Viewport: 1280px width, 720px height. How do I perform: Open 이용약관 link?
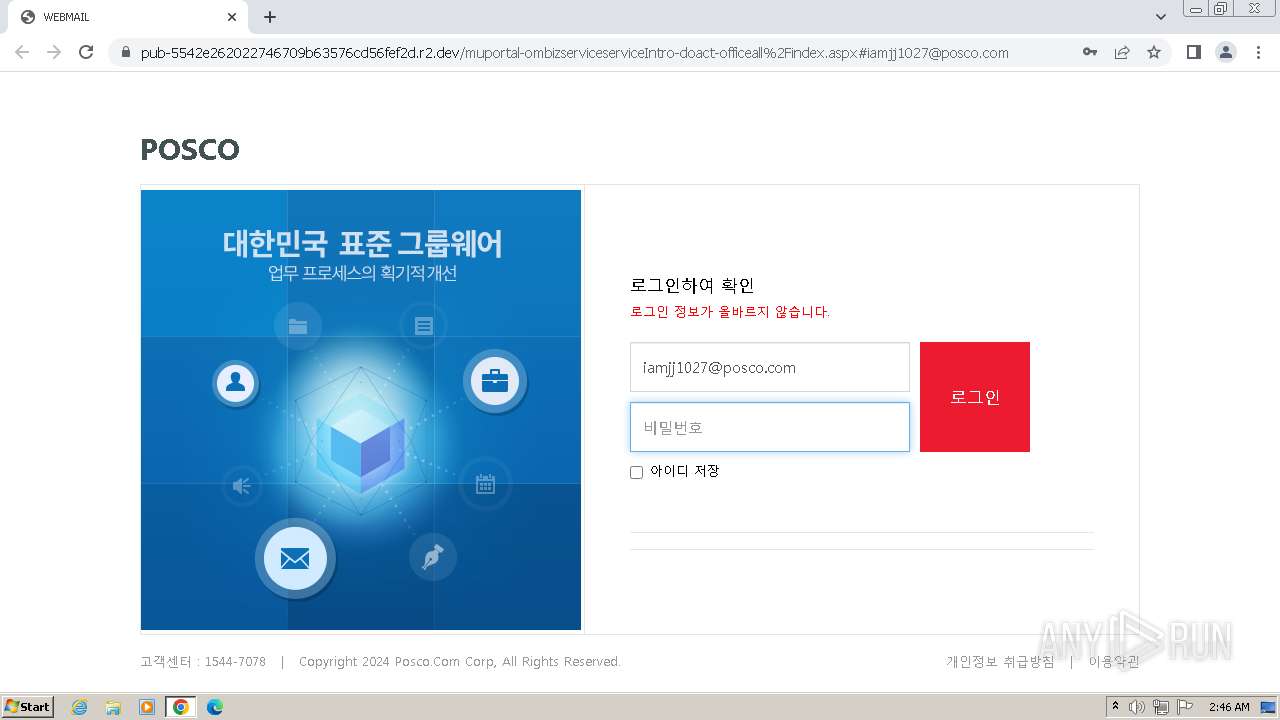(x=1114, y=662)
